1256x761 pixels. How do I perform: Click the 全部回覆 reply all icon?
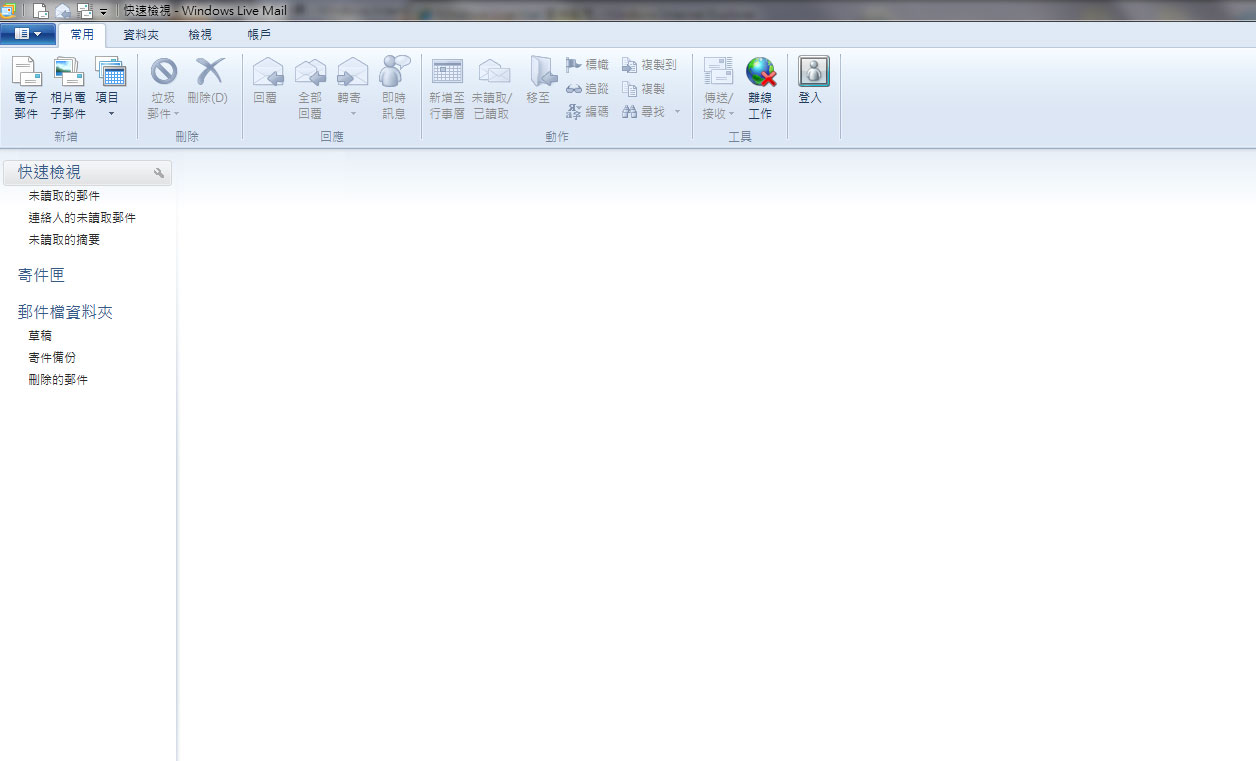click(310, 72)
